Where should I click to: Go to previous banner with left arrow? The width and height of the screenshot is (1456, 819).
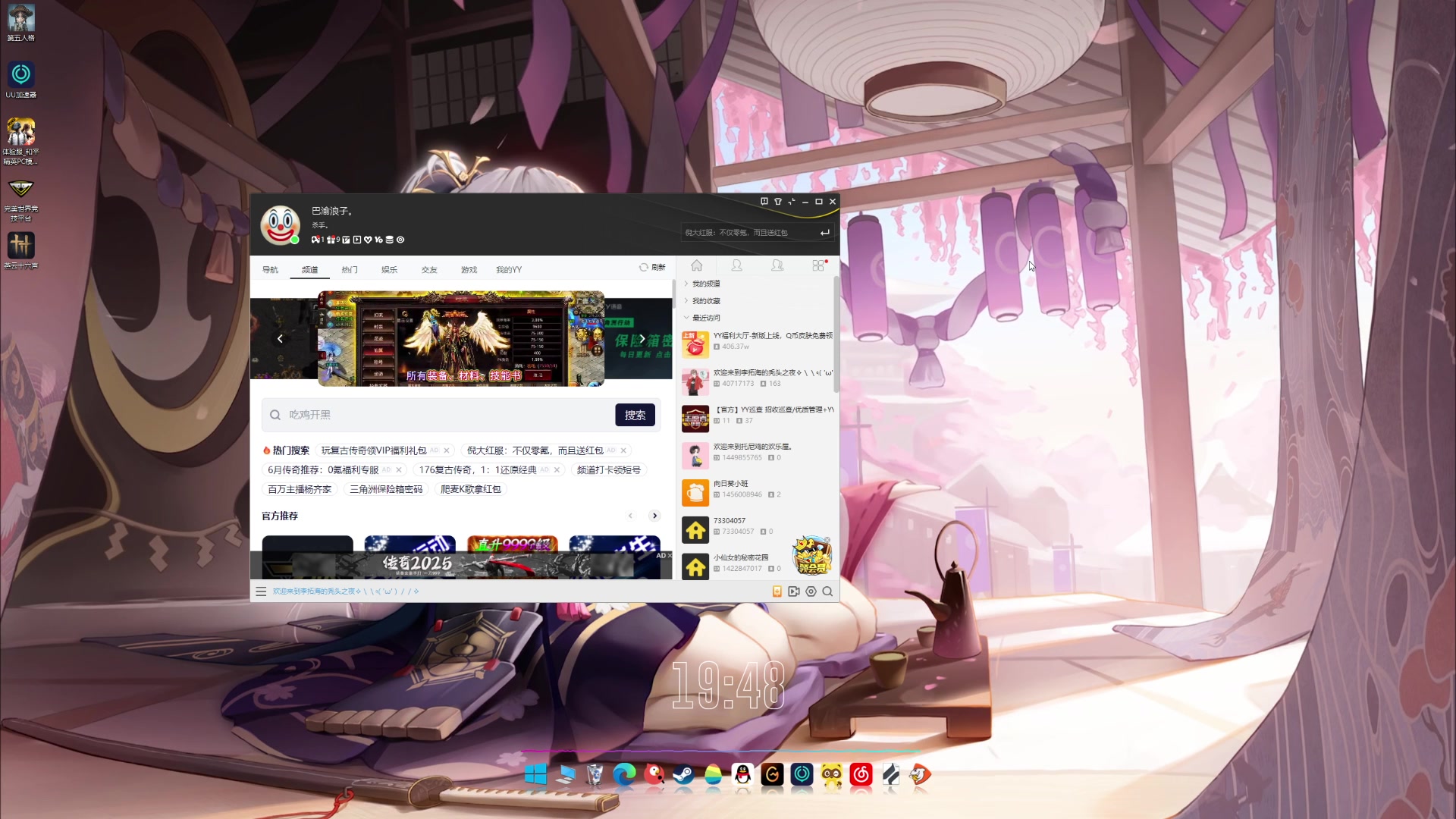[x=280, y=339]
